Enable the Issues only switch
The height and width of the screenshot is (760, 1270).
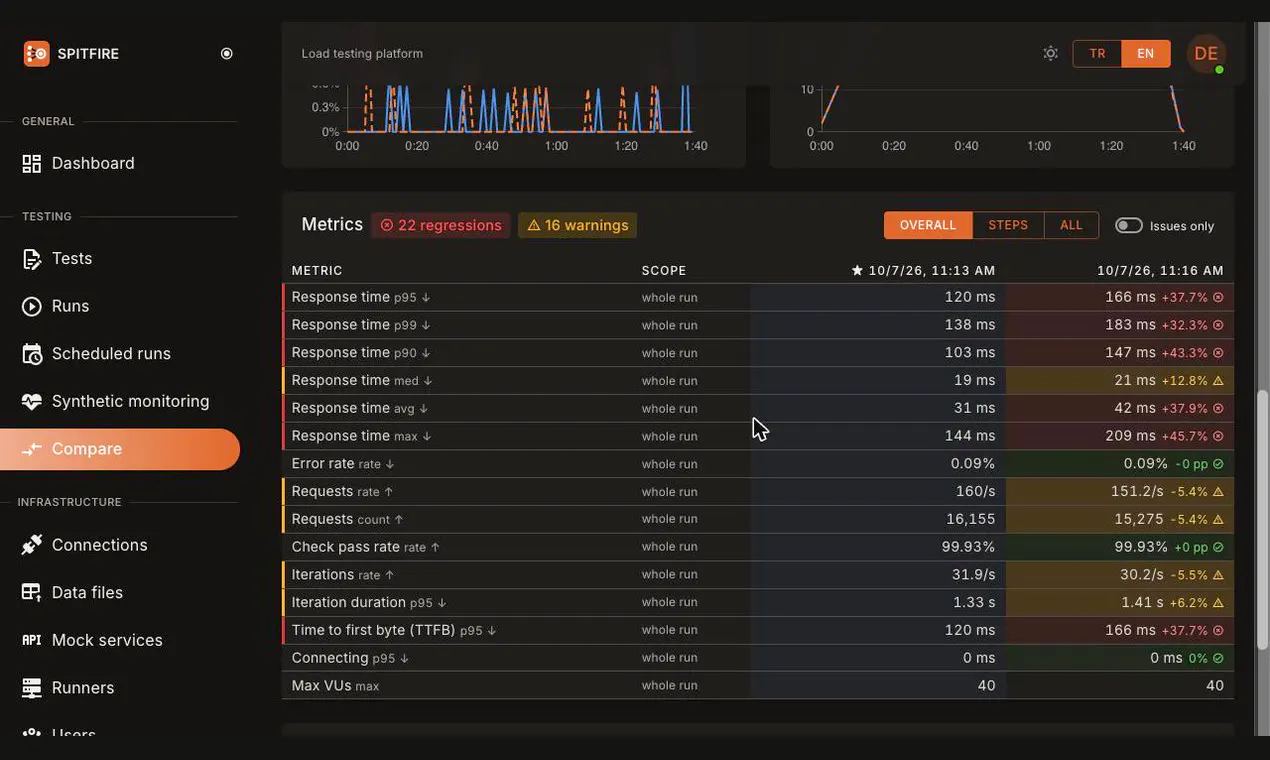[x=1129, y=226]
